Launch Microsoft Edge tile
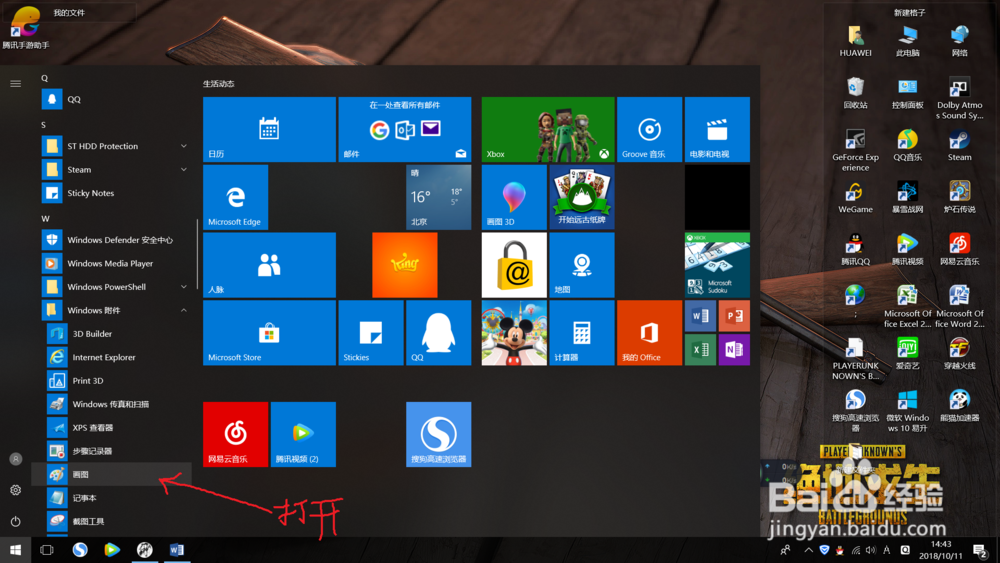This screenshot has height=563, width=1000. point(235,197)
